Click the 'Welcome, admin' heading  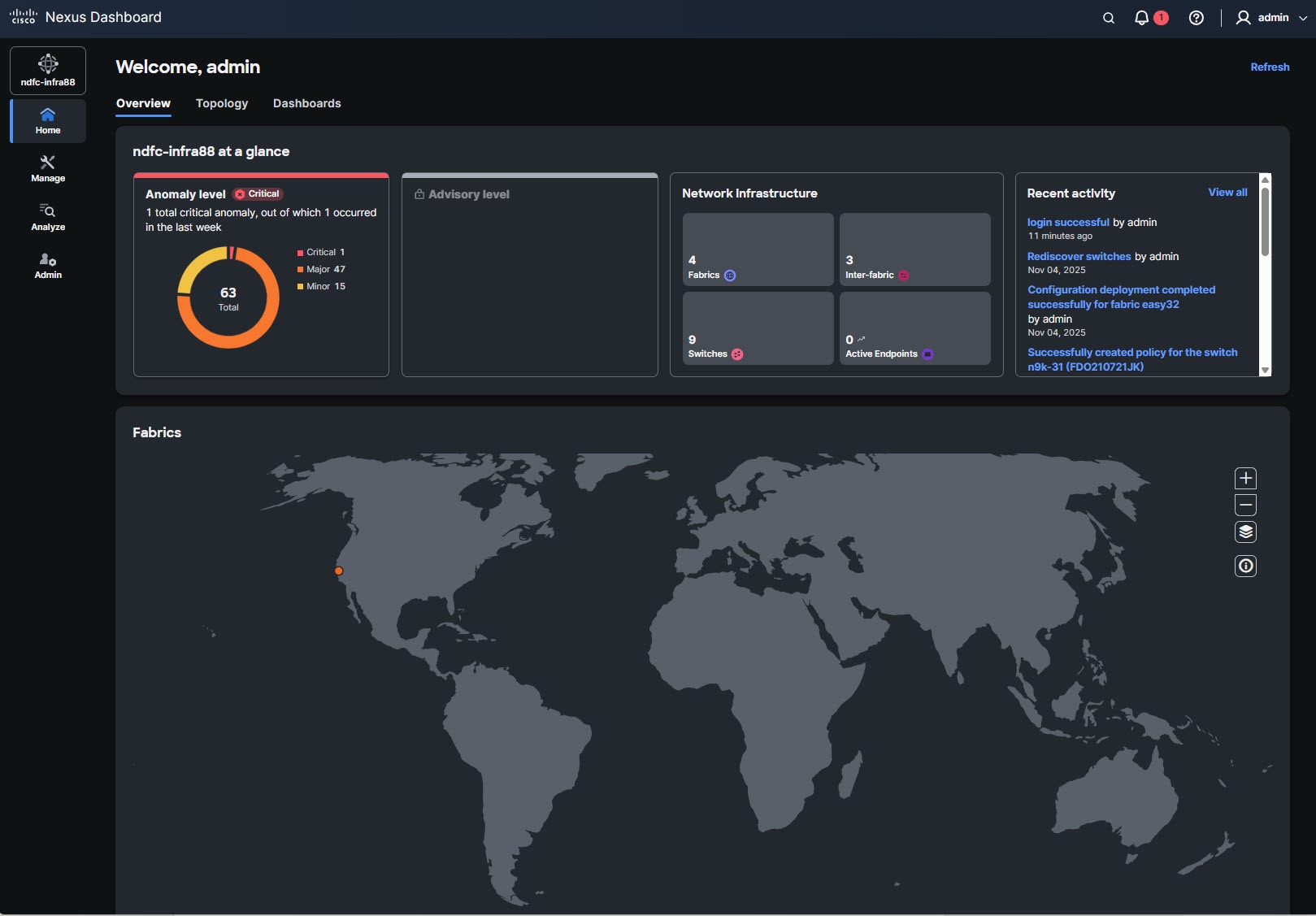pyautogui.click(x=188, y=67)
